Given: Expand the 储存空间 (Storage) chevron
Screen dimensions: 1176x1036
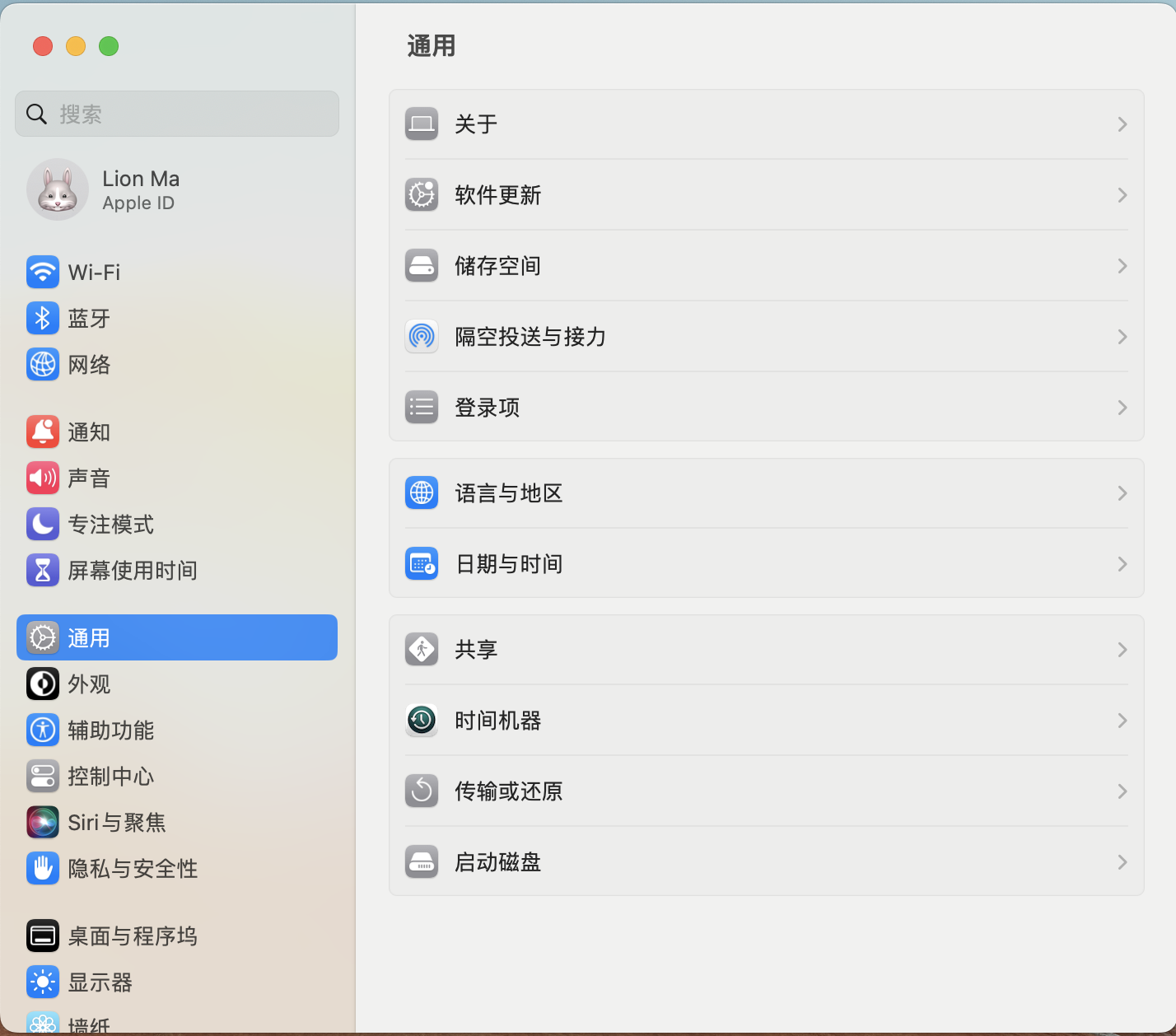Looking at the screenshot, I should (1122, 266).
